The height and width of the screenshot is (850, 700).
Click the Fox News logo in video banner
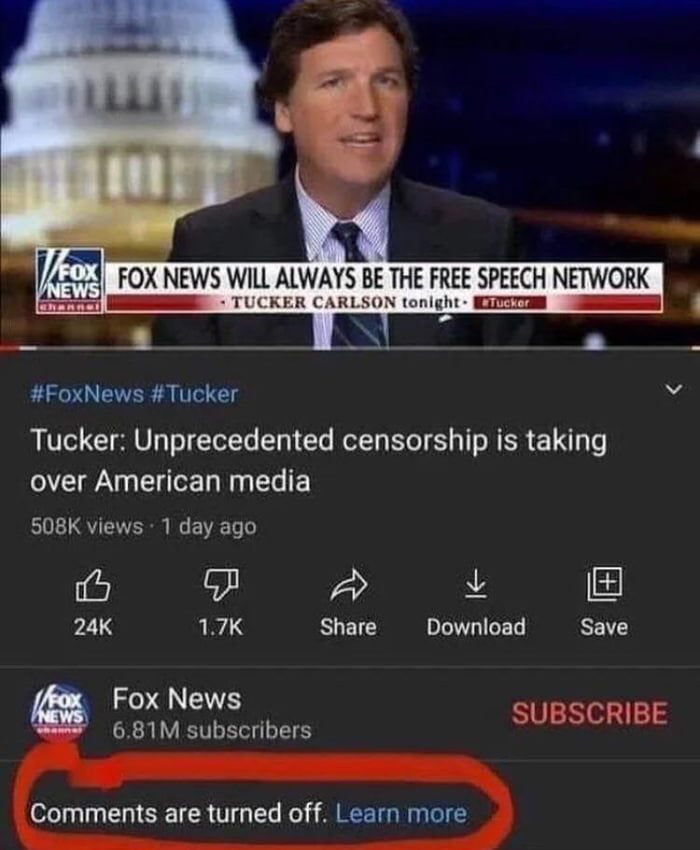click(x=69, y=281)
